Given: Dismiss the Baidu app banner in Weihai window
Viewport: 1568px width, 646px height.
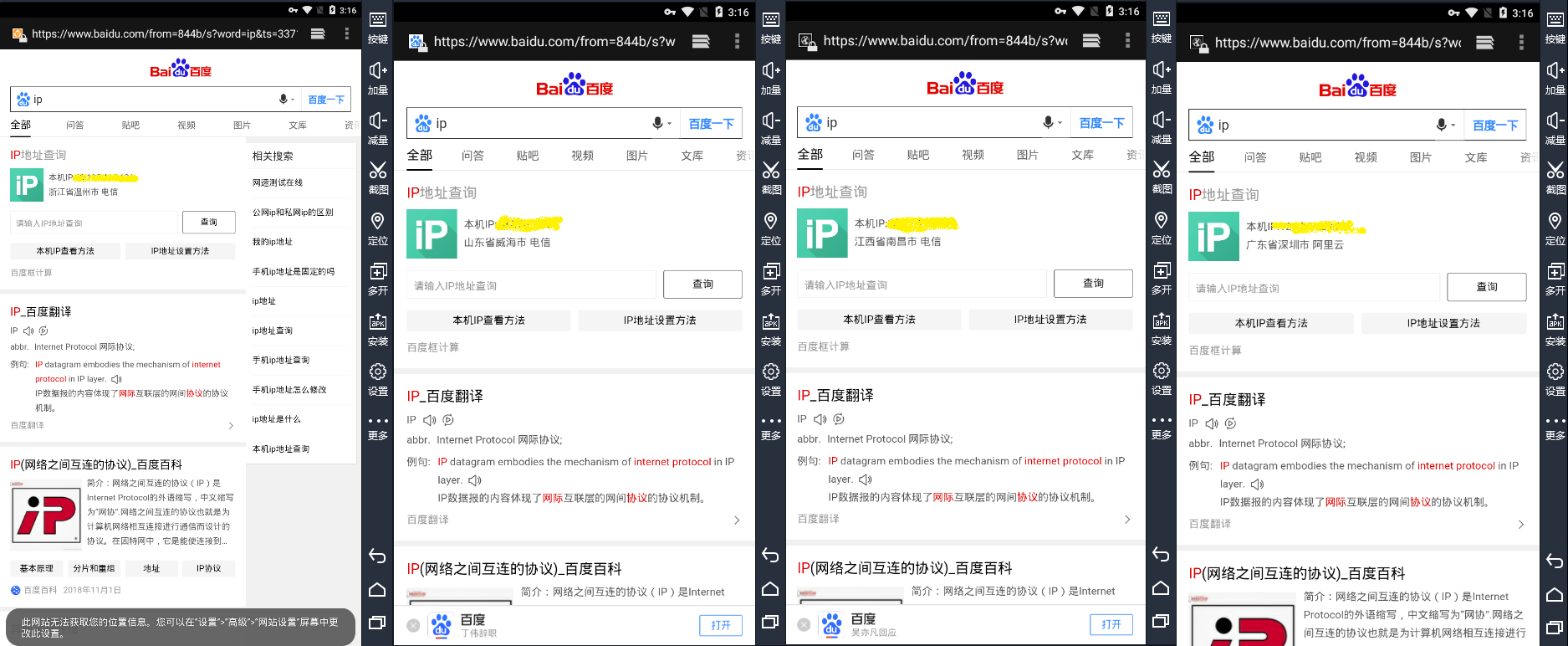Looking at the screenshot, I should 413,625.
